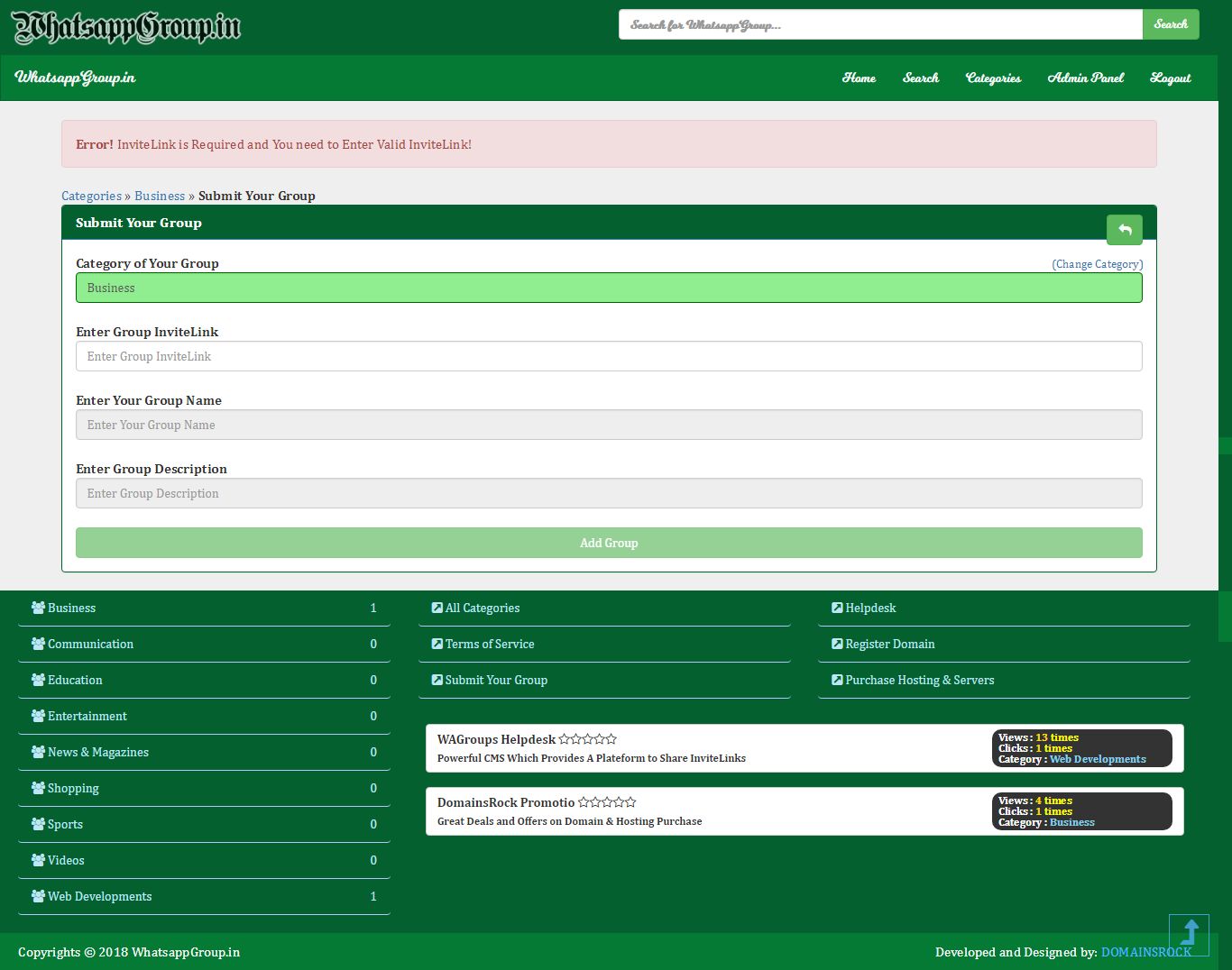Click the group icon beside Shopping

(38, 788)
